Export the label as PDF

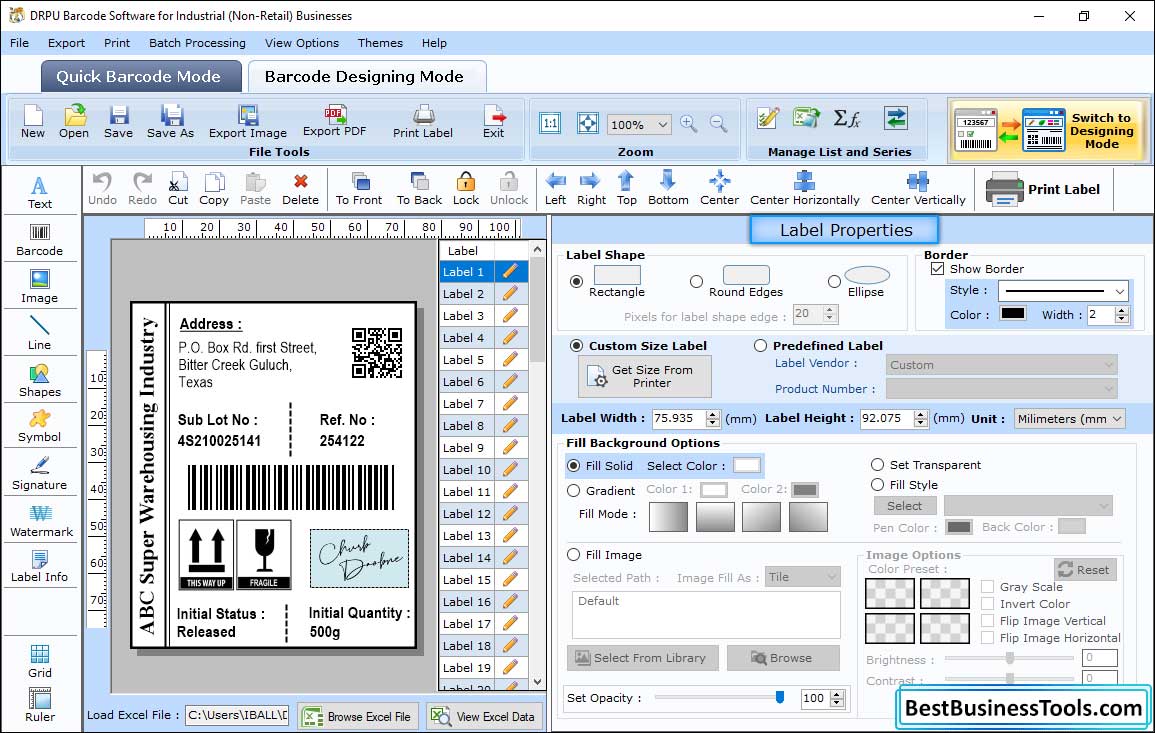pos(334,122)
